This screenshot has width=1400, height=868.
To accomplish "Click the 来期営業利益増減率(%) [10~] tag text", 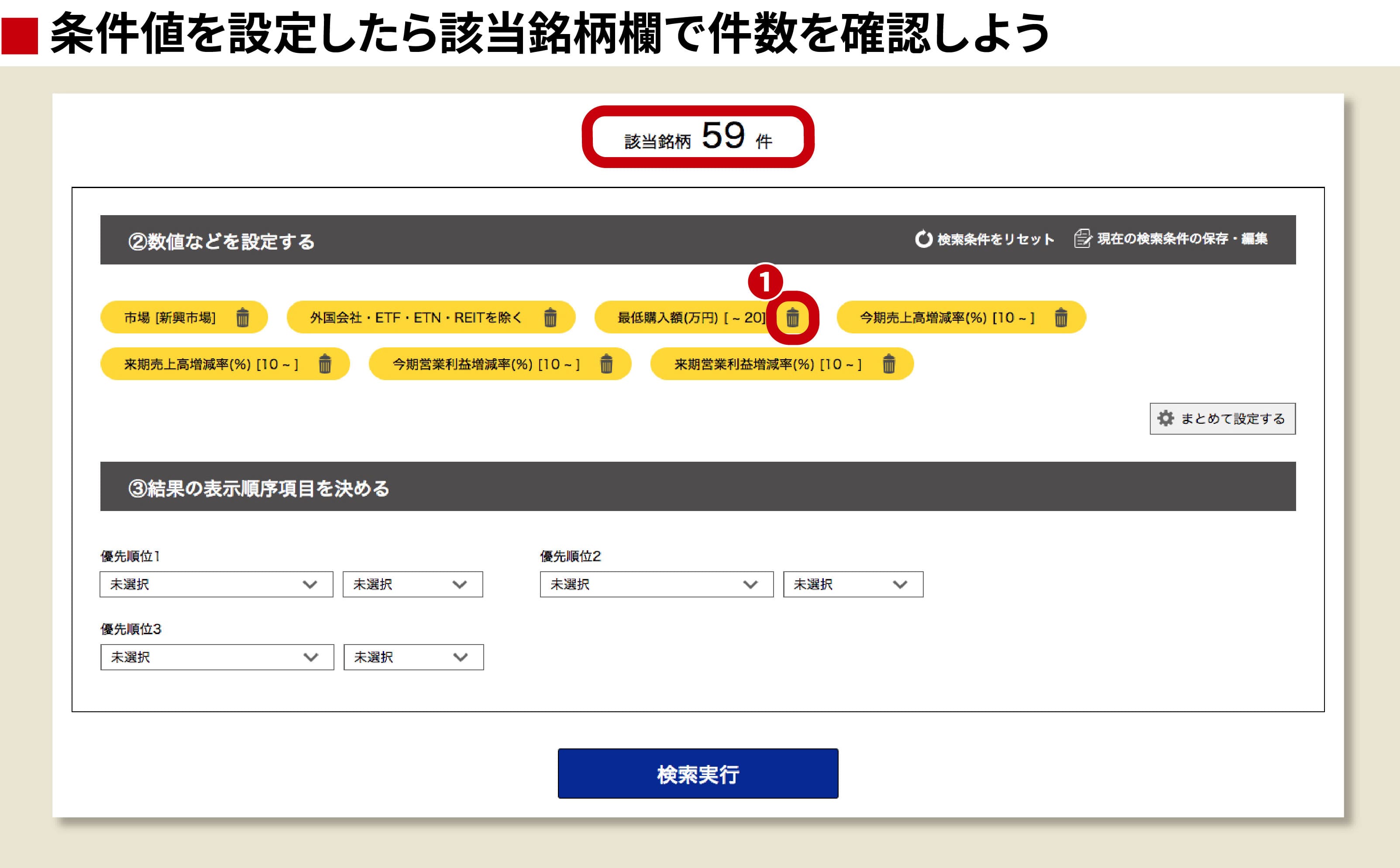I will coord(768,364).
